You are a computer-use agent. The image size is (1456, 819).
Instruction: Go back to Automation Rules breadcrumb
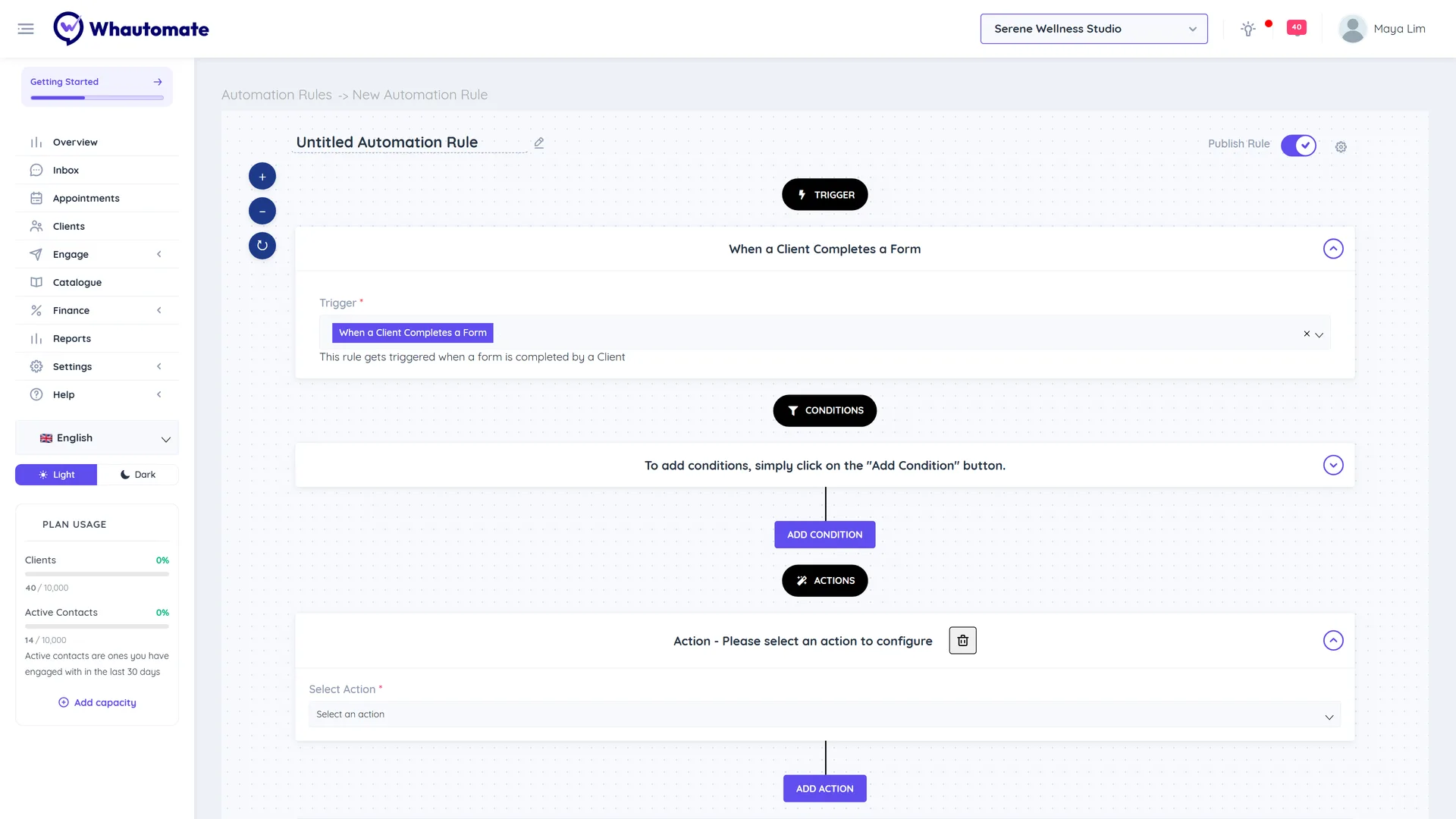point(277,95)
